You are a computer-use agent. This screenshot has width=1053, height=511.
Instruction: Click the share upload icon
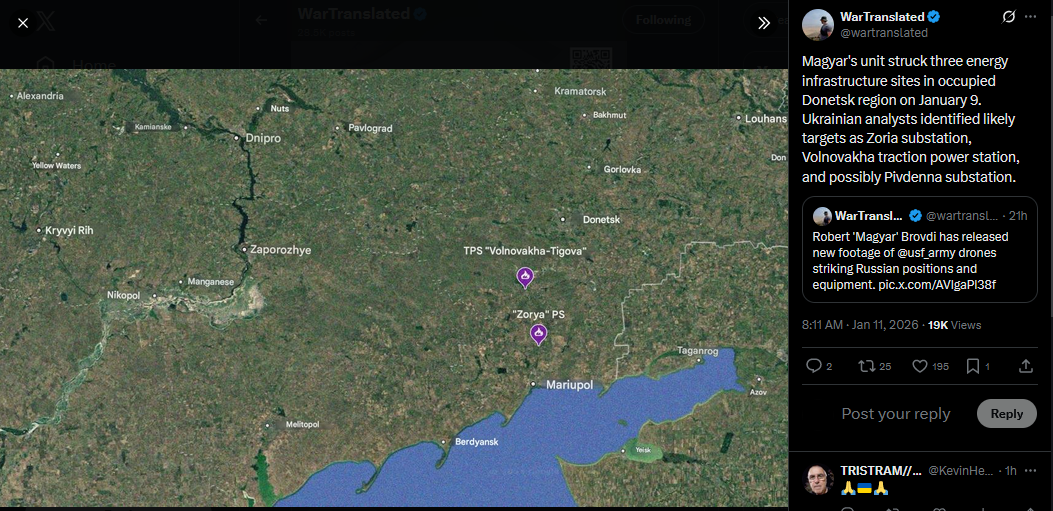pos(1025,366)
